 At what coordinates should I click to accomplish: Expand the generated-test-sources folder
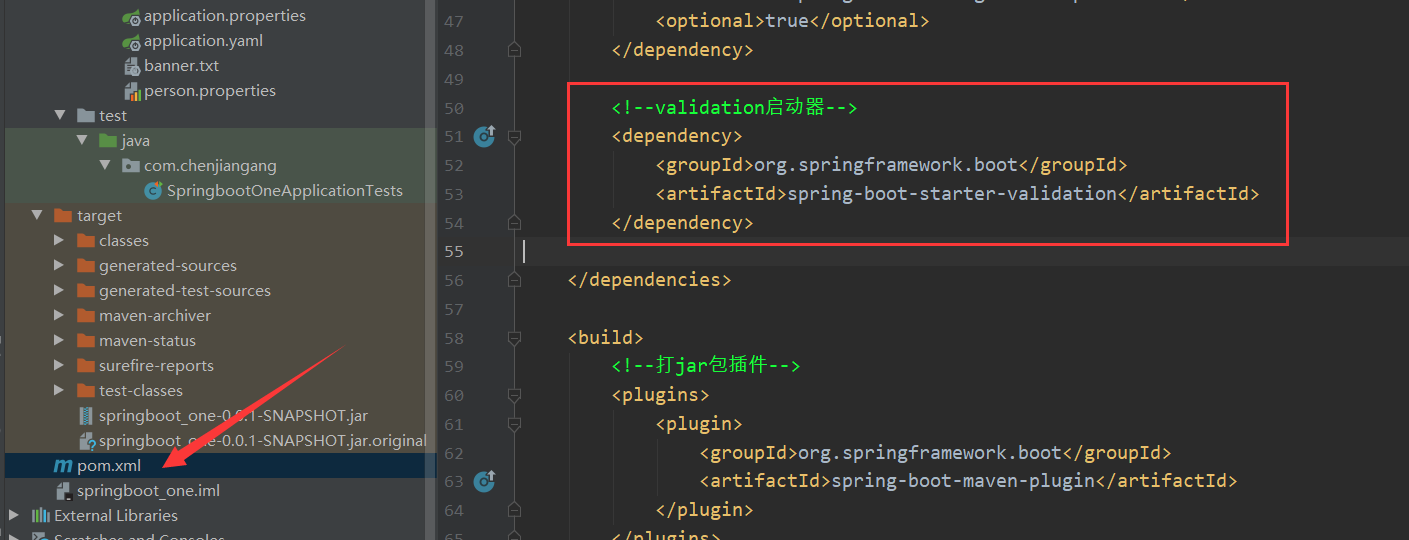click(x=60, y=291)
